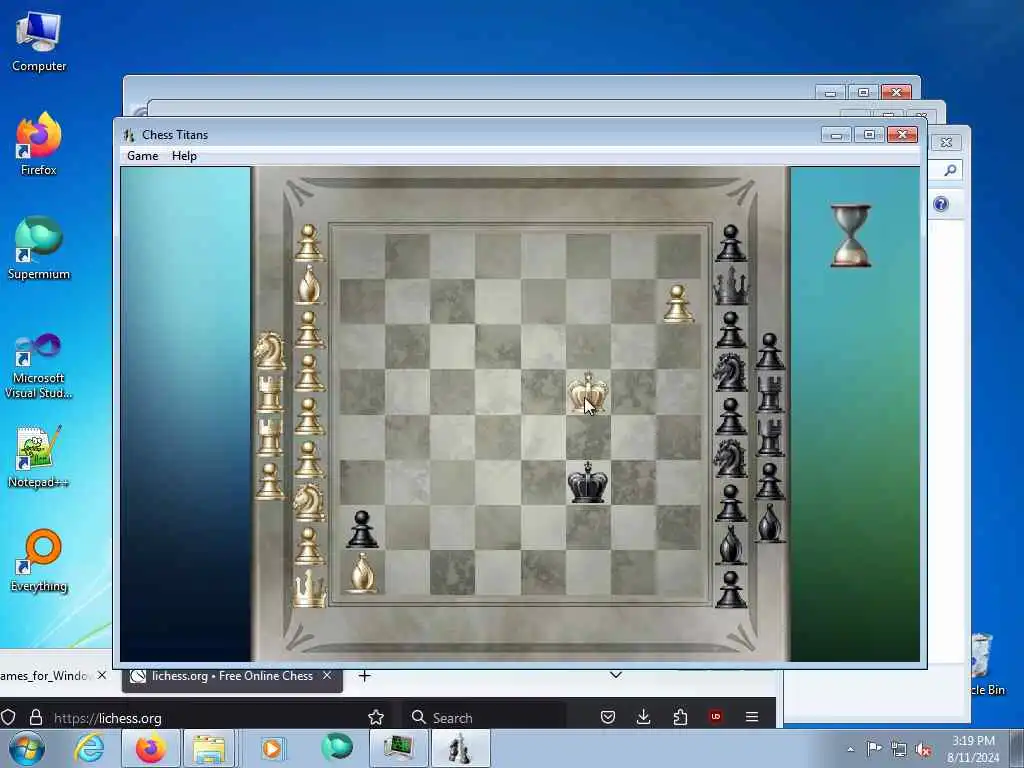Open the media player taskbar icon
This screenshot has width=1024, height=768.
(x=272, y=748)
